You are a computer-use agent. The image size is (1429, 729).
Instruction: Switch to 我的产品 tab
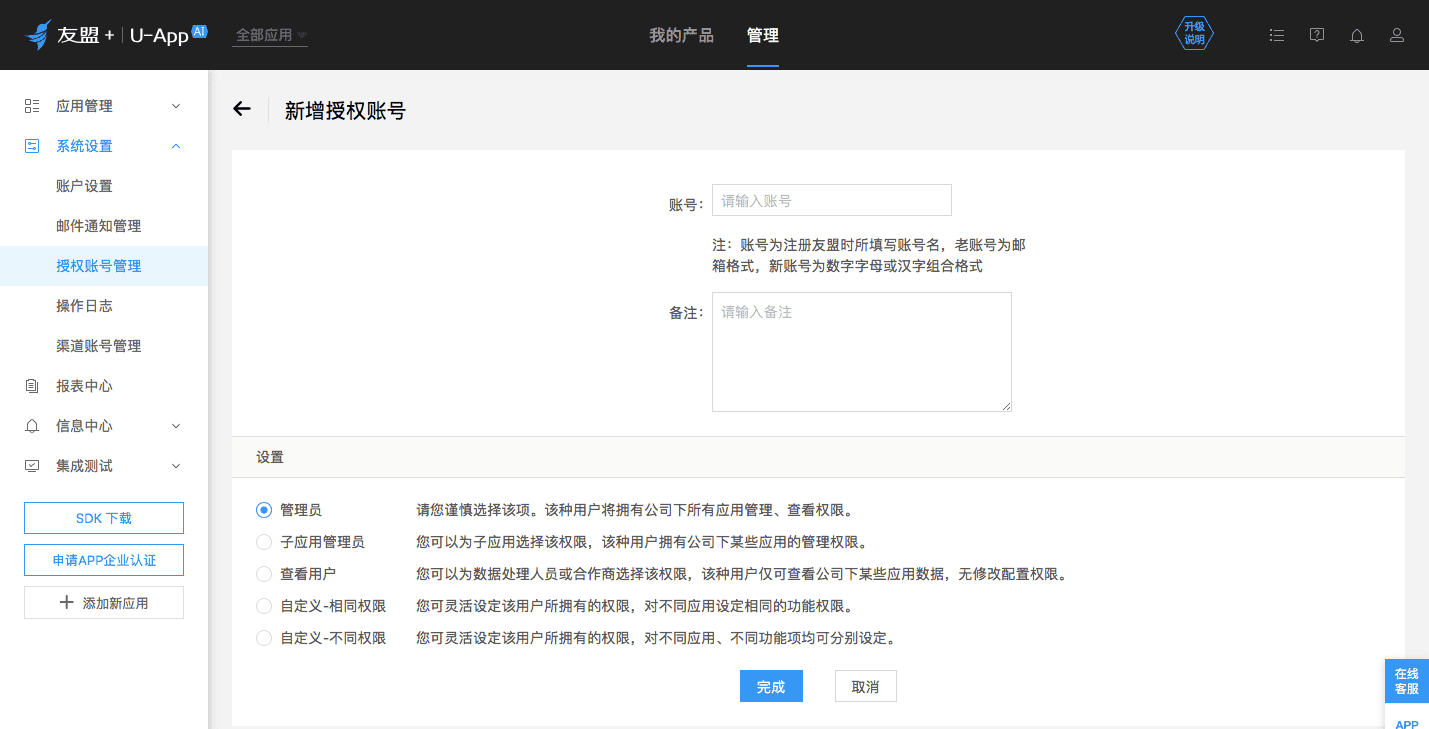pos(681,35)
